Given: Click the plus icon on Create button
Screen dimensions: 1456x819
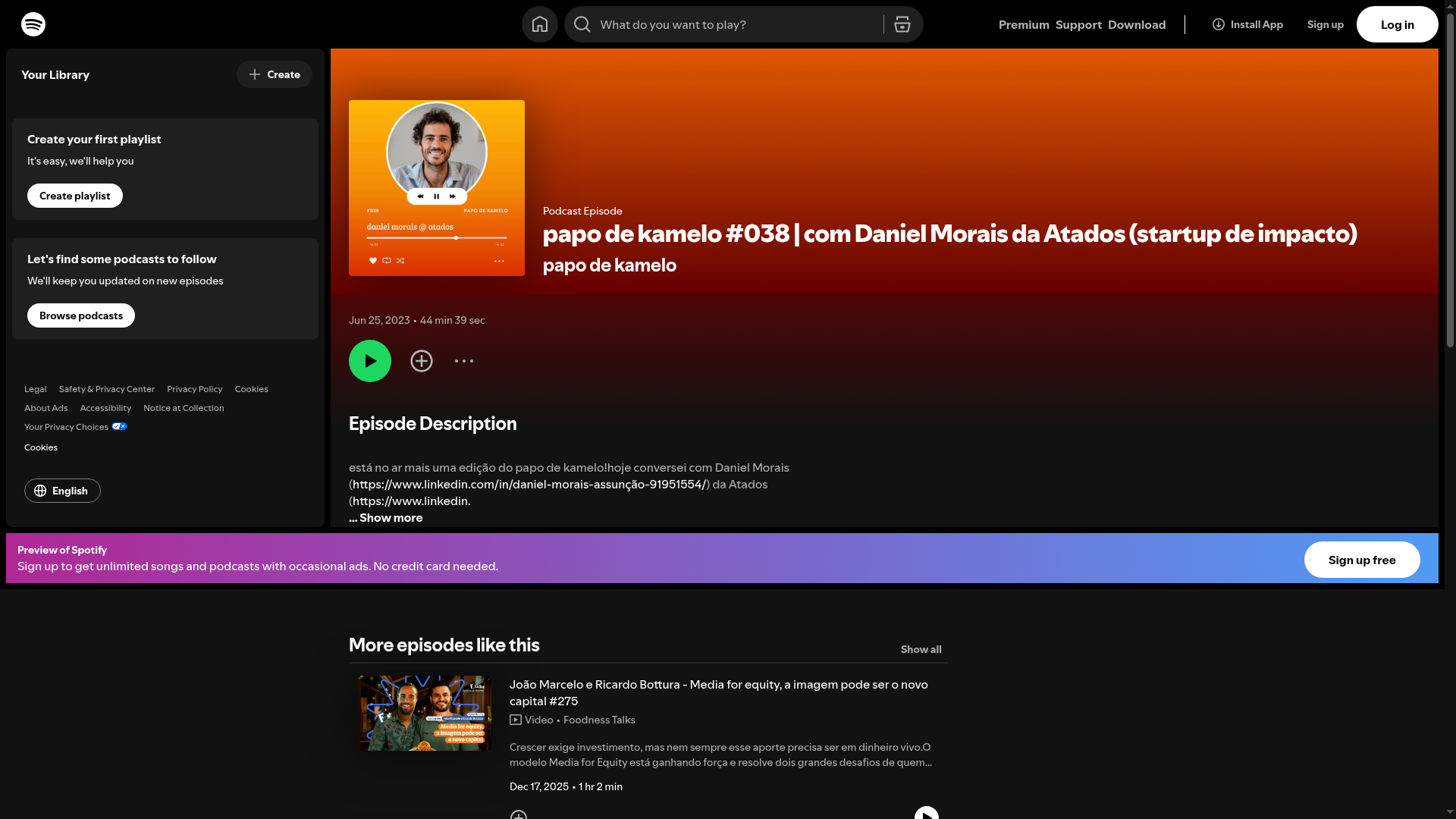Looking at the screenshot, I should point(255,74).
